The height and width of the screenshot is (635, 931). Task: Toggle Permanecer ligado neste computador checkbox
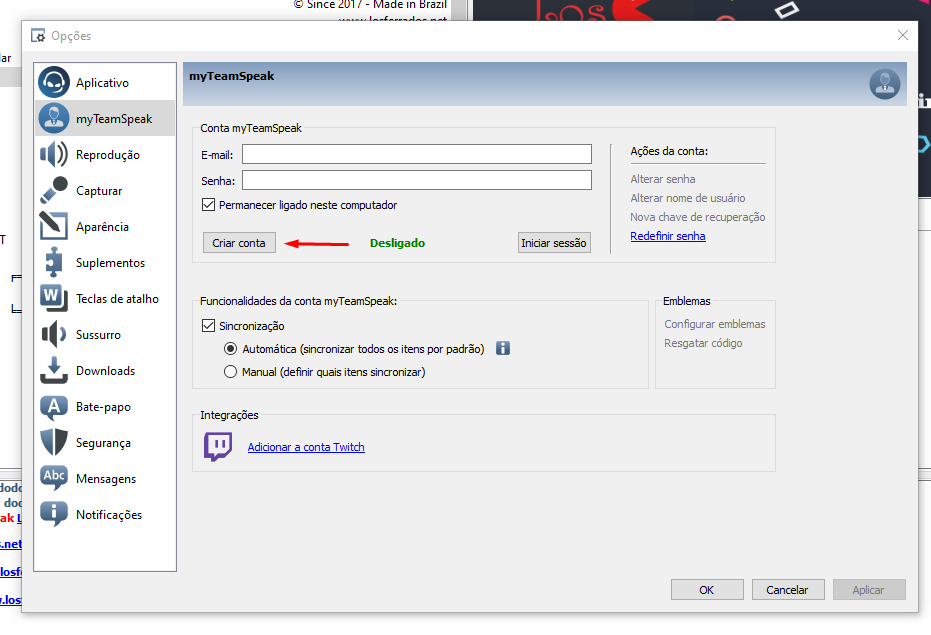tap(209, 205)
